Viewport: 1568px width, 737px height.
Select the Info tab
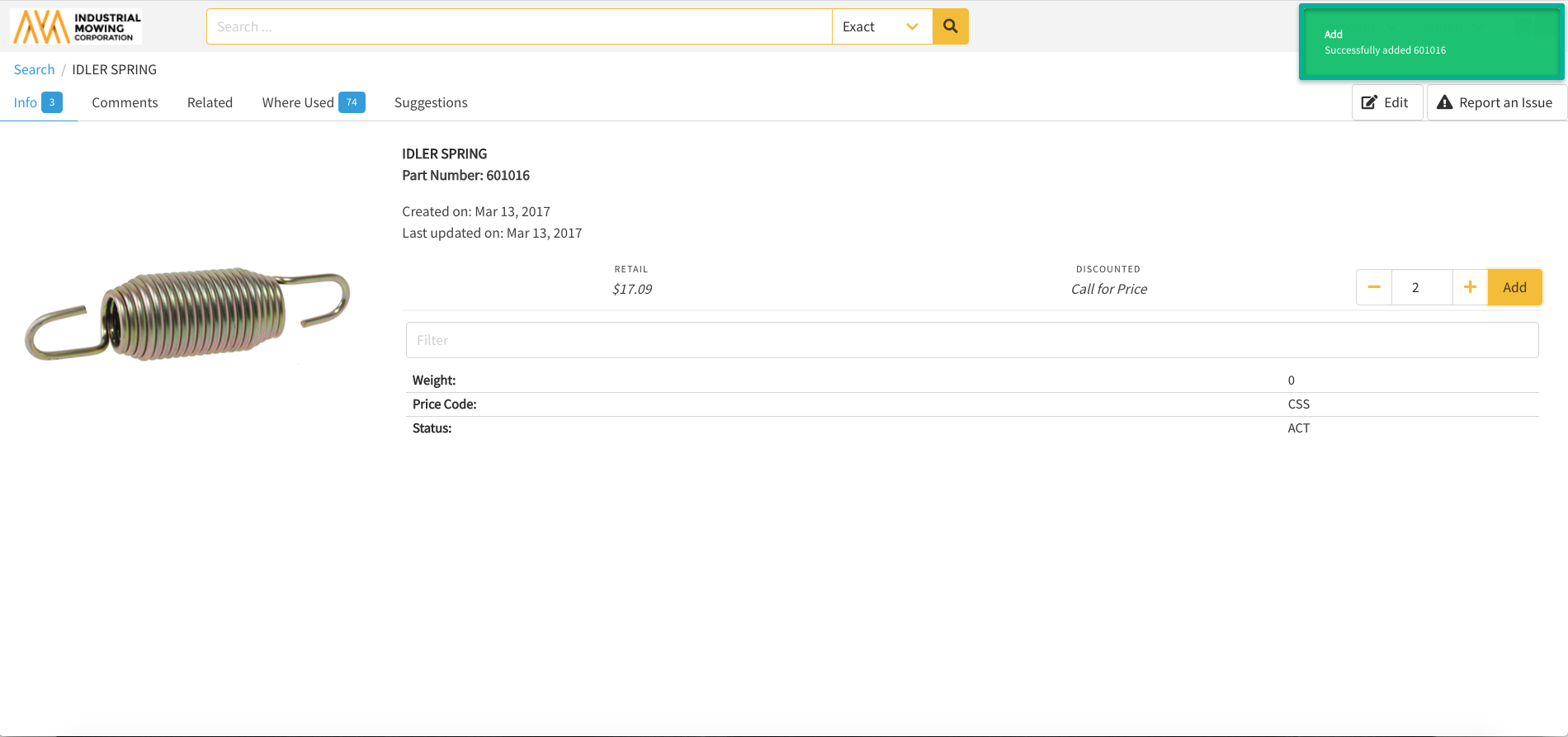[26, 102]
